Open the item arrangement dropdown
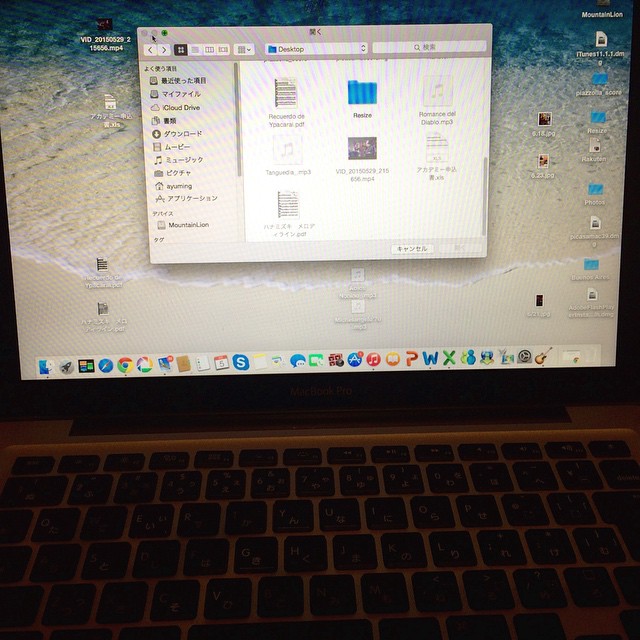640x640 pixels. coord(244,50)
